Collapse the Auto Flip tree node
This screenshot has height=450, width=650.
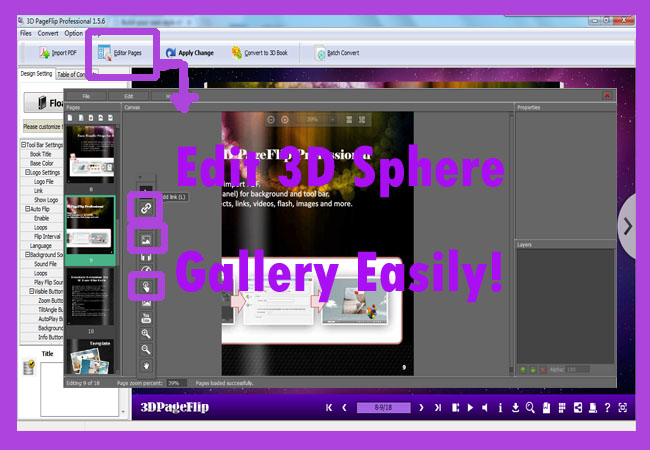(27, 208)
